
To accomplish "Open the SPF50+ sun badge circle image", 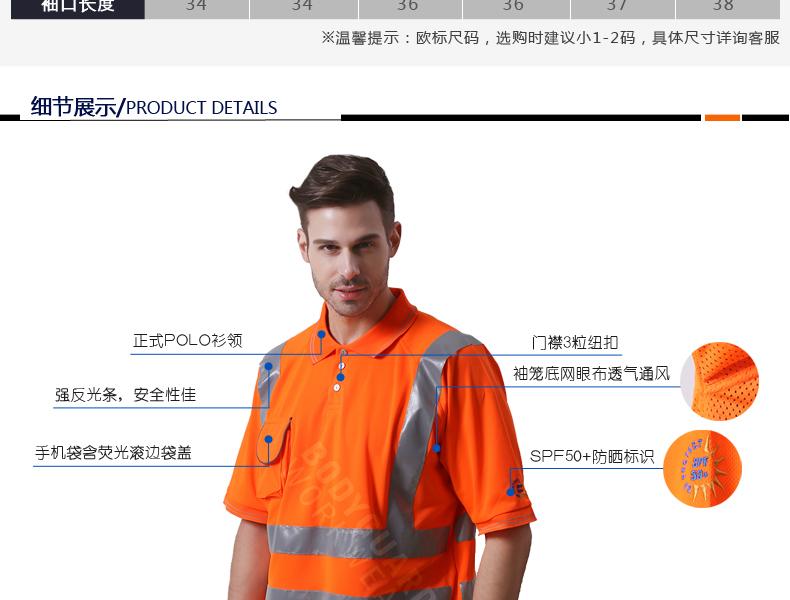I will pos(702,468).
